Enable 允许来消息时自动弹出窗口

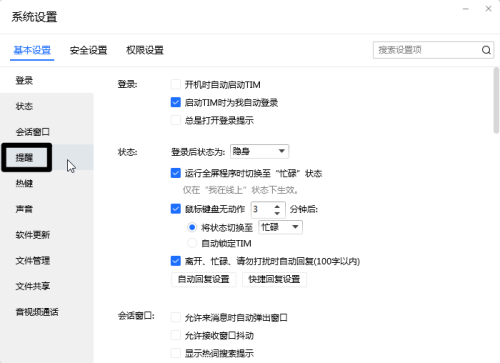coord(176,317)
